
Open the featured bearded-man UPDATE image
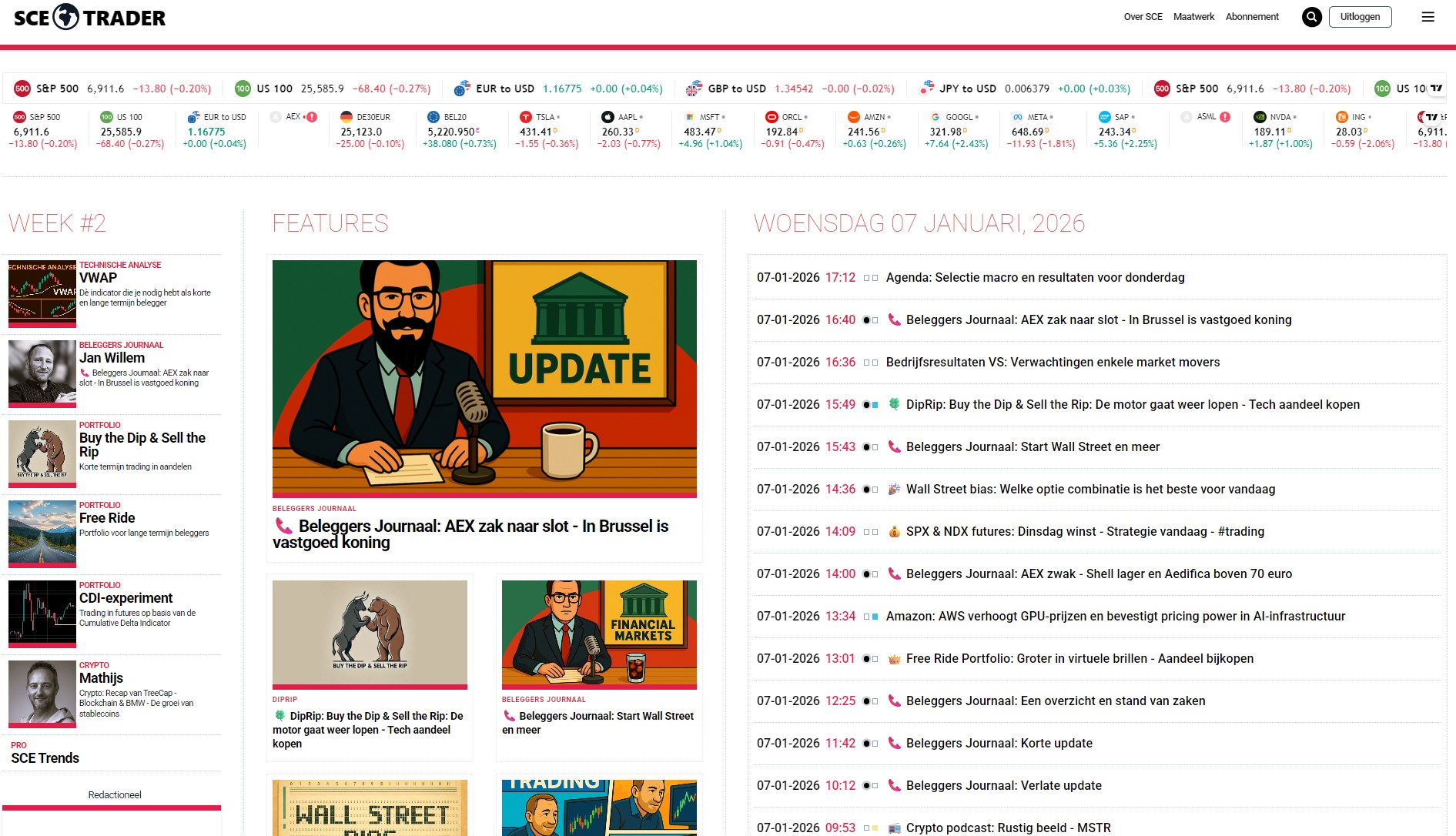click(484, 378)
